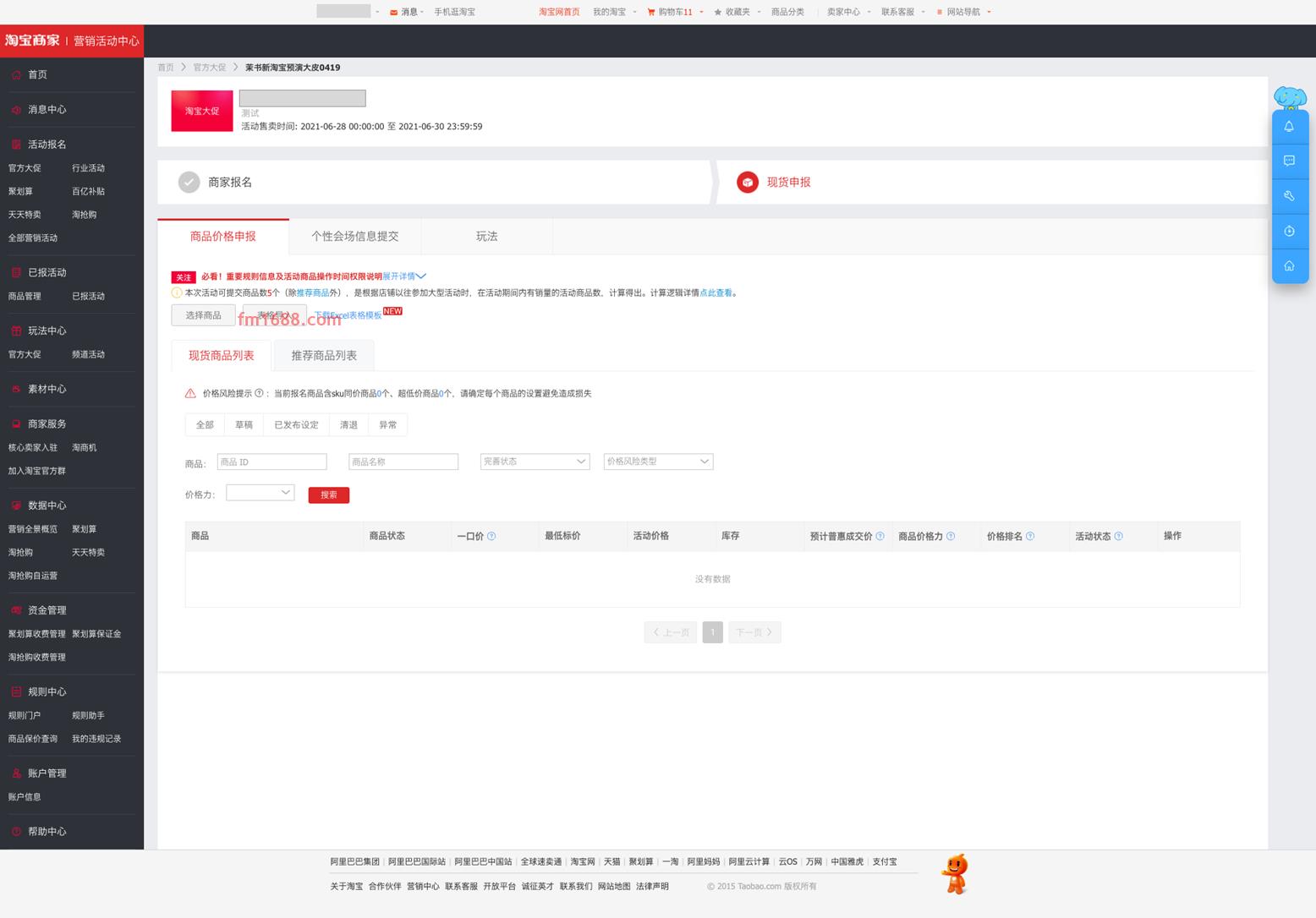This screenshot has height=918, width=1316.
Task: Open 账户信息 in sidebar
Action: pyautogui.click(x=25, y=797)
